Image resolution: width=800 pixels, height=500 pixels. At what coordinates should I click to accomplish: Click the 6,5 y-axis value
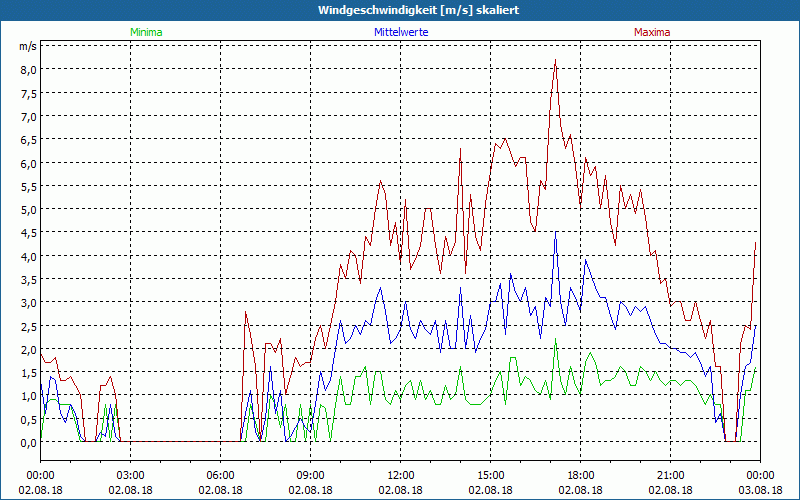pyautogui.click(x=28, y=140)
